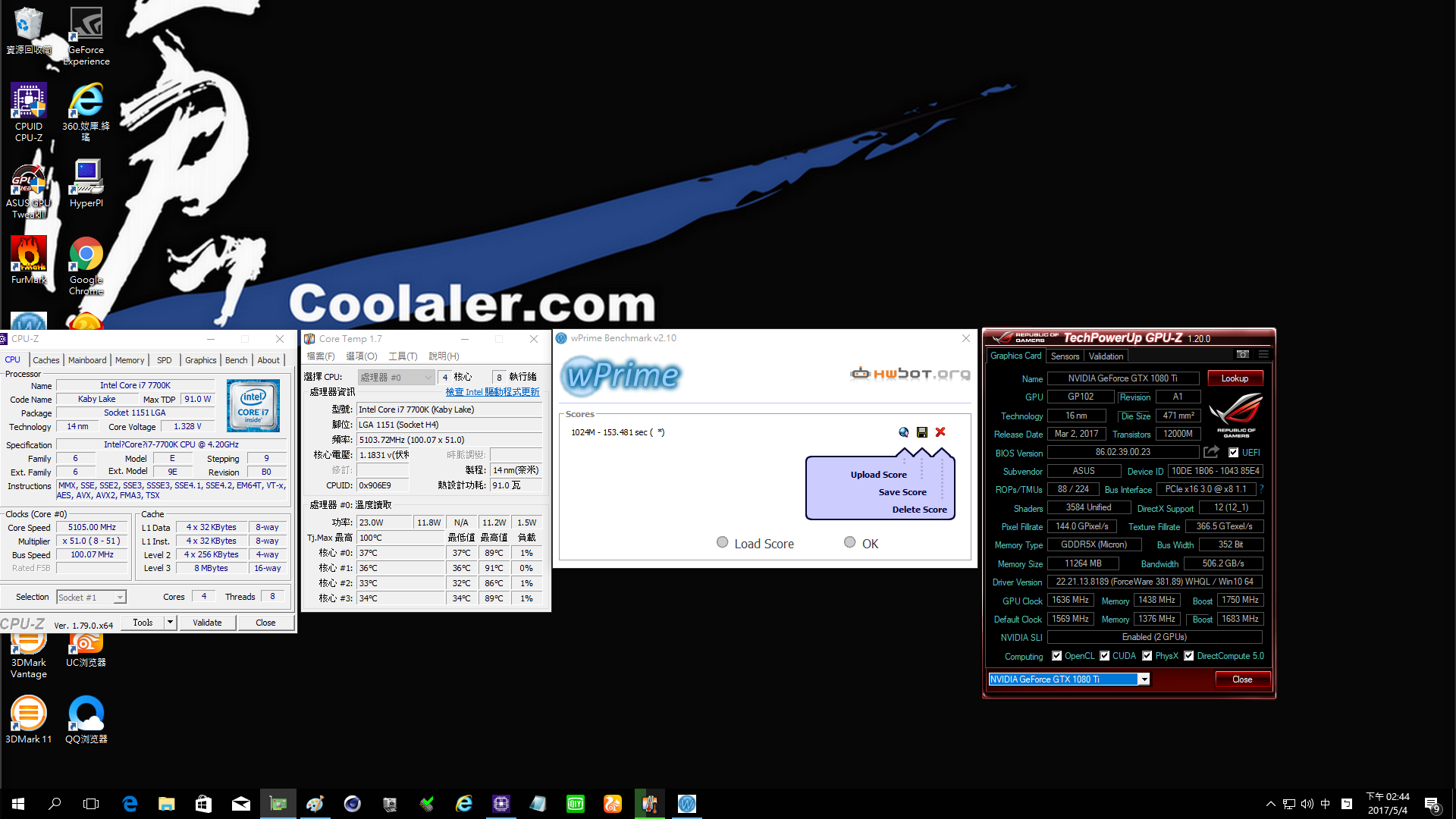Open the GPU-Z Validation tab
This screenshot has width=1456, height=819.
point(1106,356)
